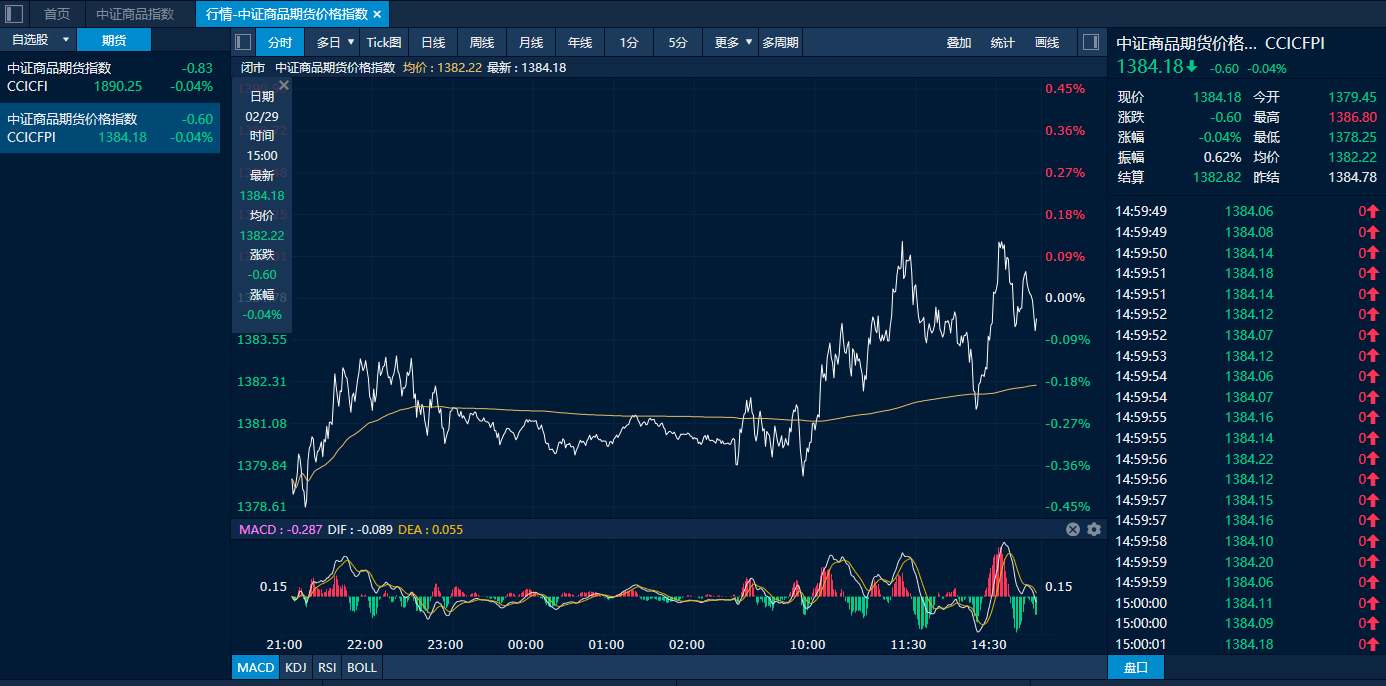The height and width of the screenshot is (686, 1386).
Task: Enable the RSI indicator
Action: (327, 667)
